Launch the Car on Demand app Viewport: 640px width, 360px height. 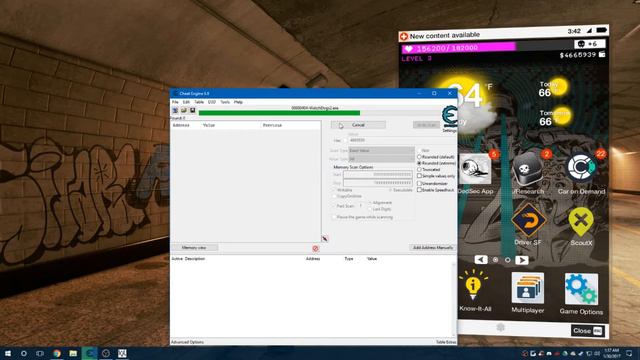[581, 167]
